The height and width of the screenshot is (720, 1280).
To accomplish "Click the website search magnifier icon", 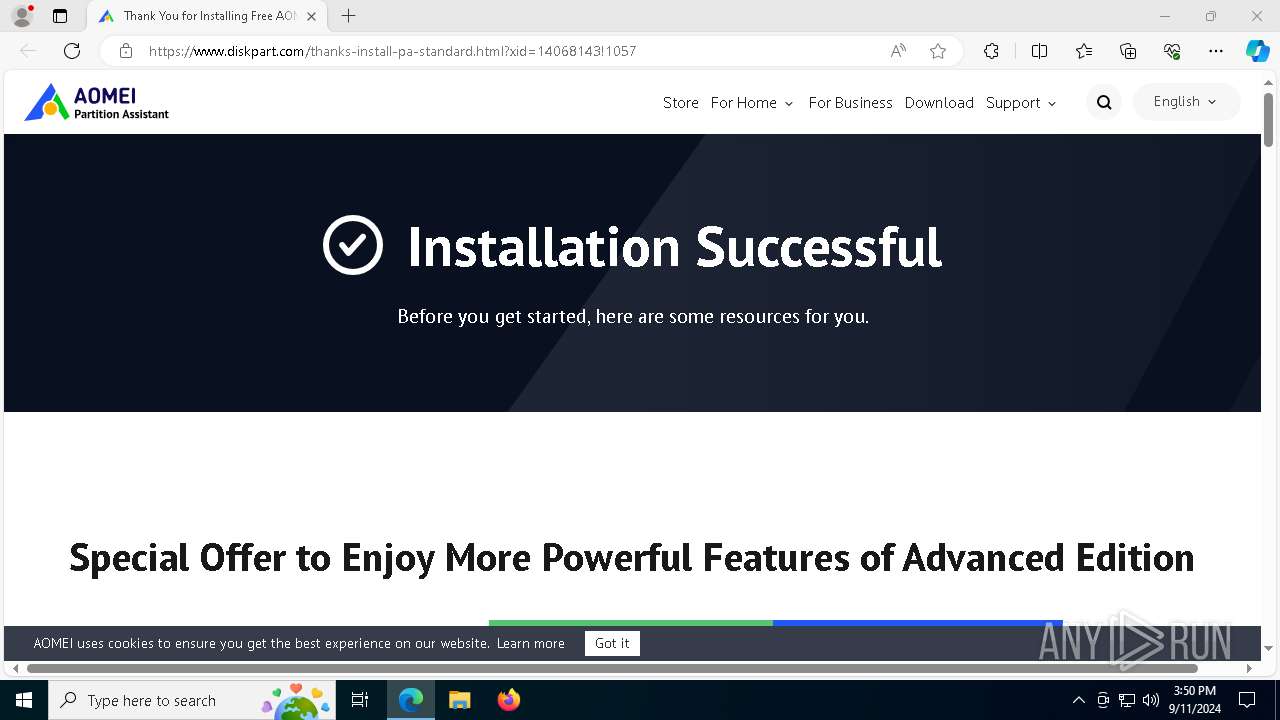I will tap(1104, 102).
